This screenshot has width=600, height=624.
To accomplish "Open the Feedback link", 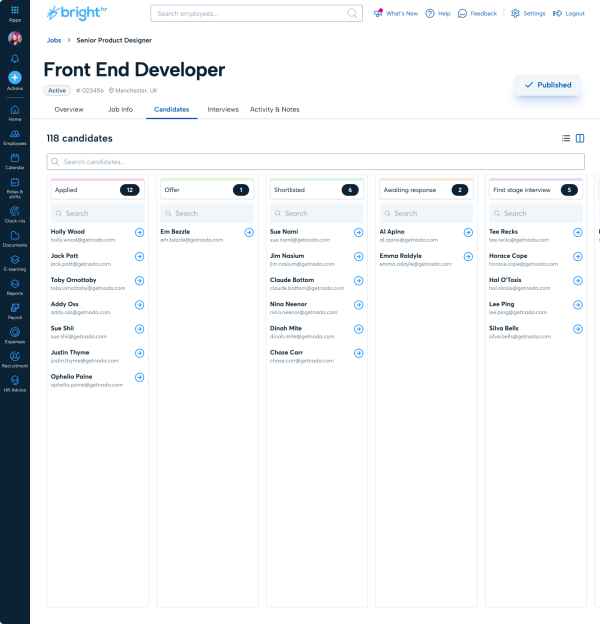I will pyautogui.click(x=477, y=13).
